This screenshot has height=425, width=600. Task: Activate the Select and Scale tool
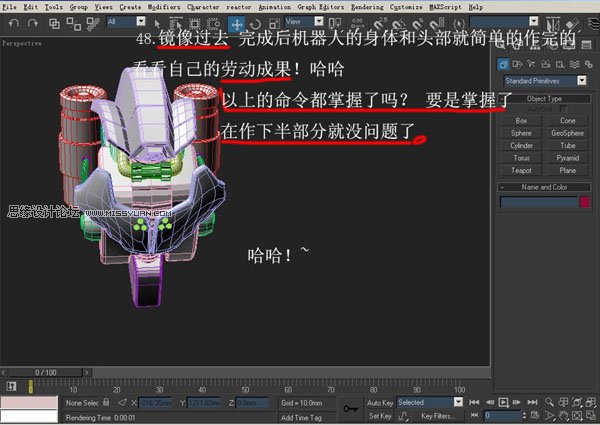[274, 24]
